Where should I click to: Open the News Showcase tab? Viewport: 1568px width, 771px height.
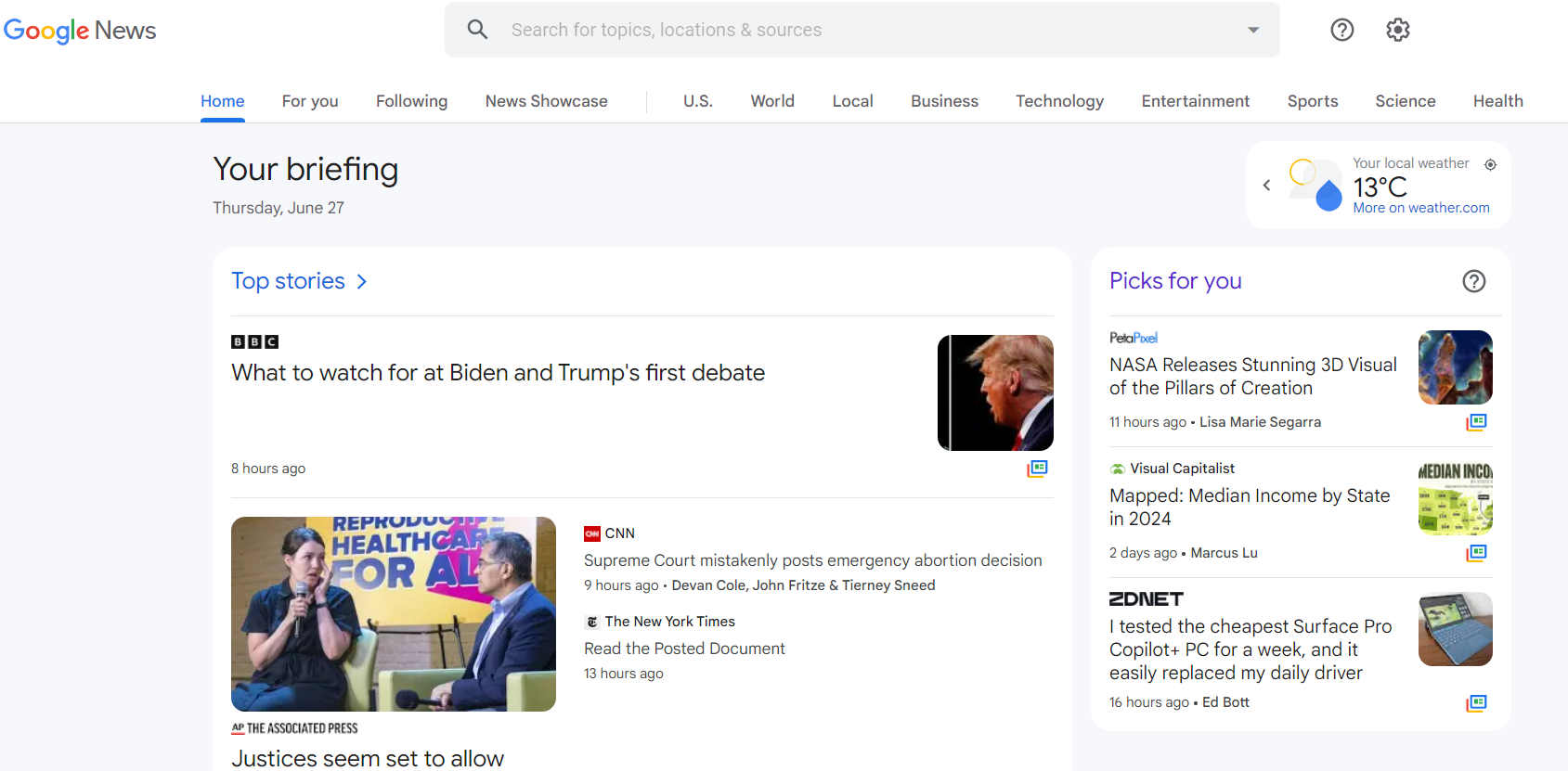pos(546,101)
